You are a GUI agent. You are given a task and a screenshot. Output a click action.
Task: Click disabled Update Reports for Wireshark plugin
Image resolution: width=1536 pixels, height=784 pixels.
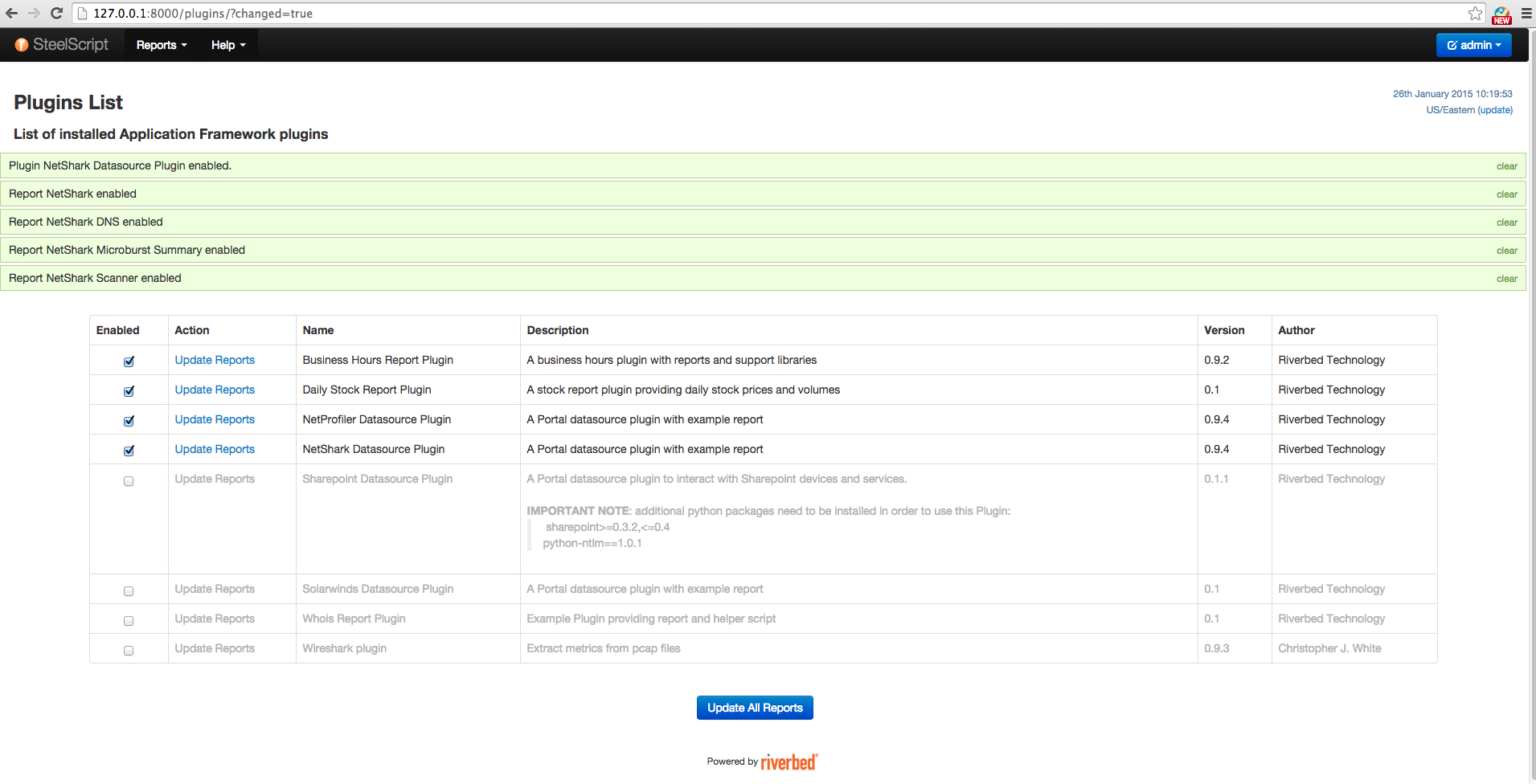click(x=215, y=648)
